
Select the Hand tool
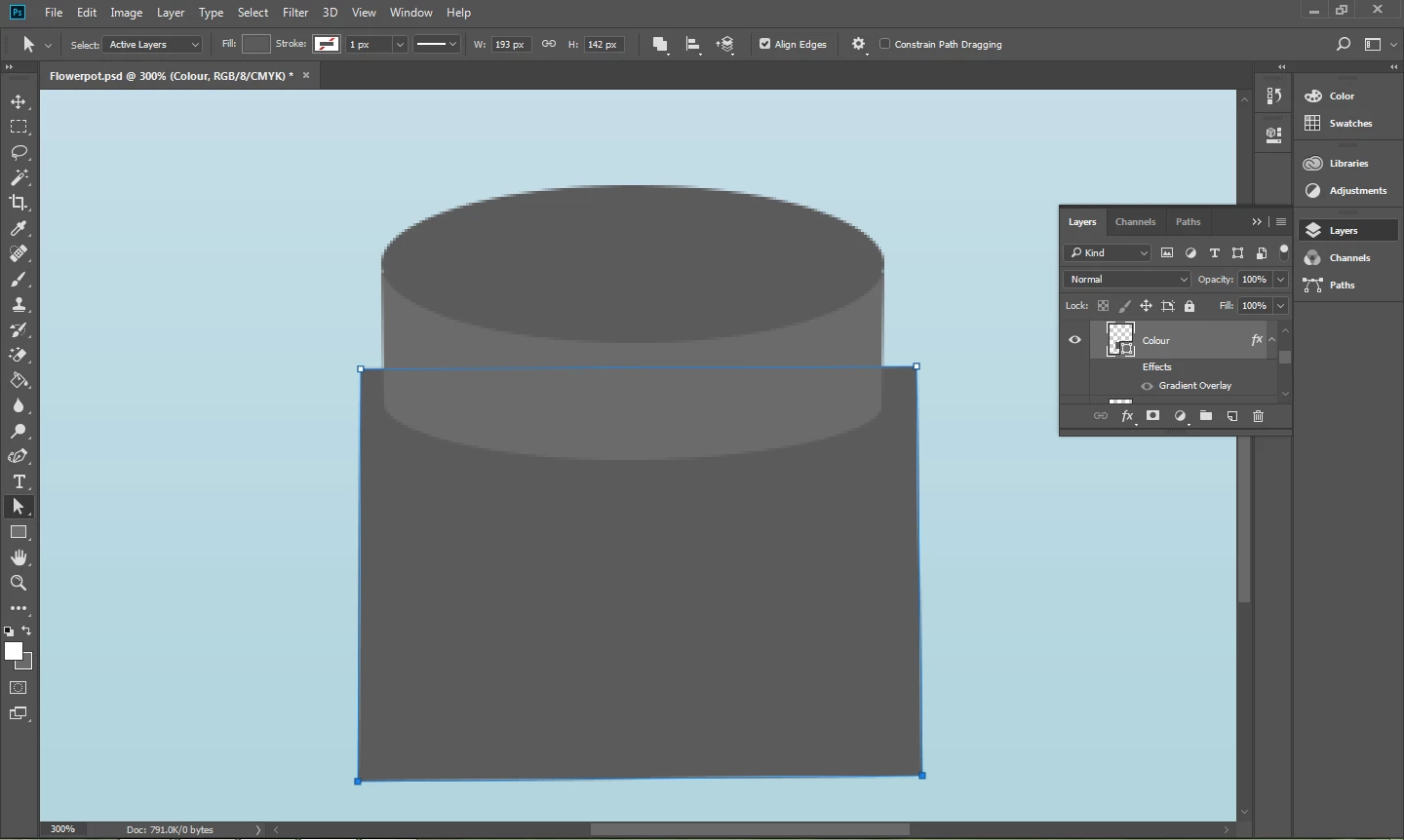19,557
